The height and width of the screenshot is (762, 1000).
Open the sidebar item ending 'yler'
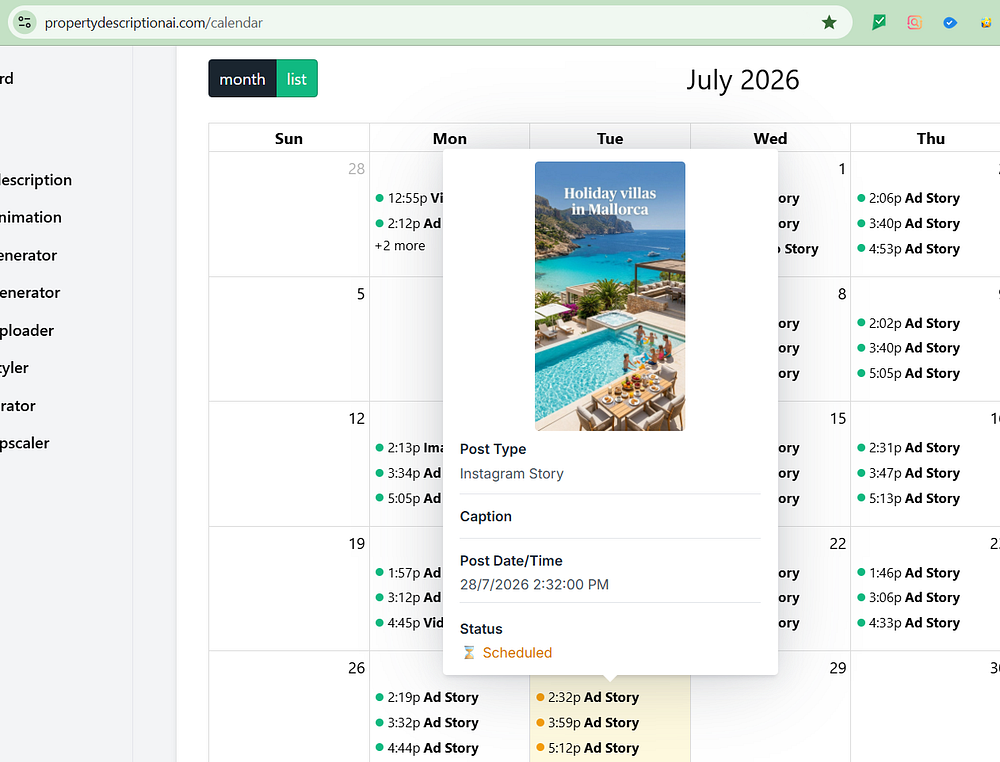14,368
